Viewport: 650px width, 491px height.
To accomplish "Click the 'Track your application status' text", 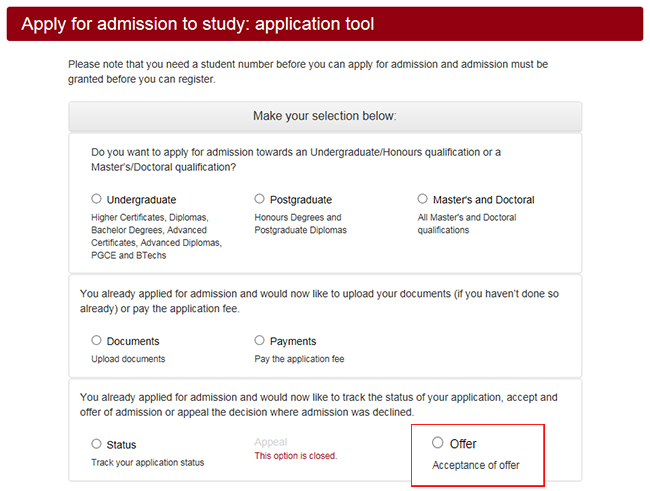I will [x=147, y=463].
